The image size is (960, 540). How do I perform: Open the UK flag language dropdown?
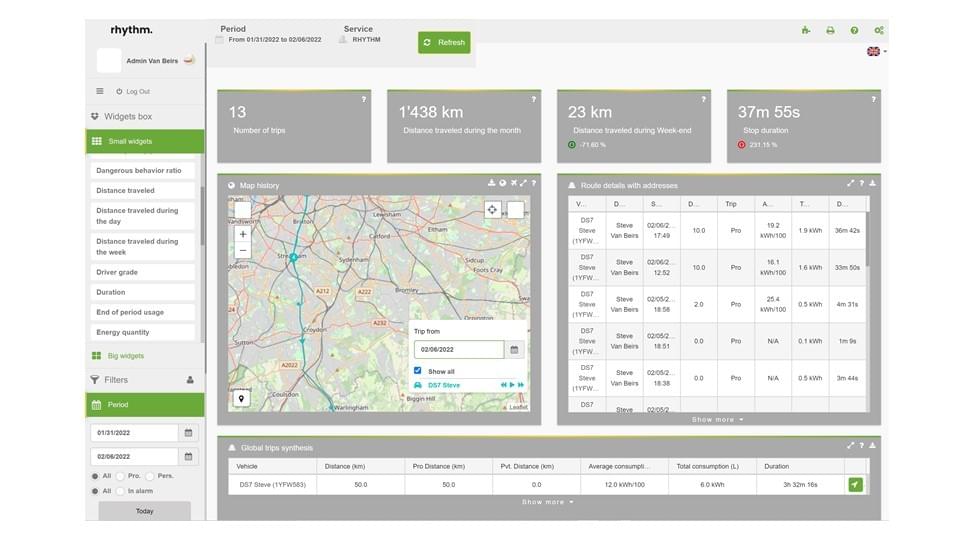coord(877,51)
